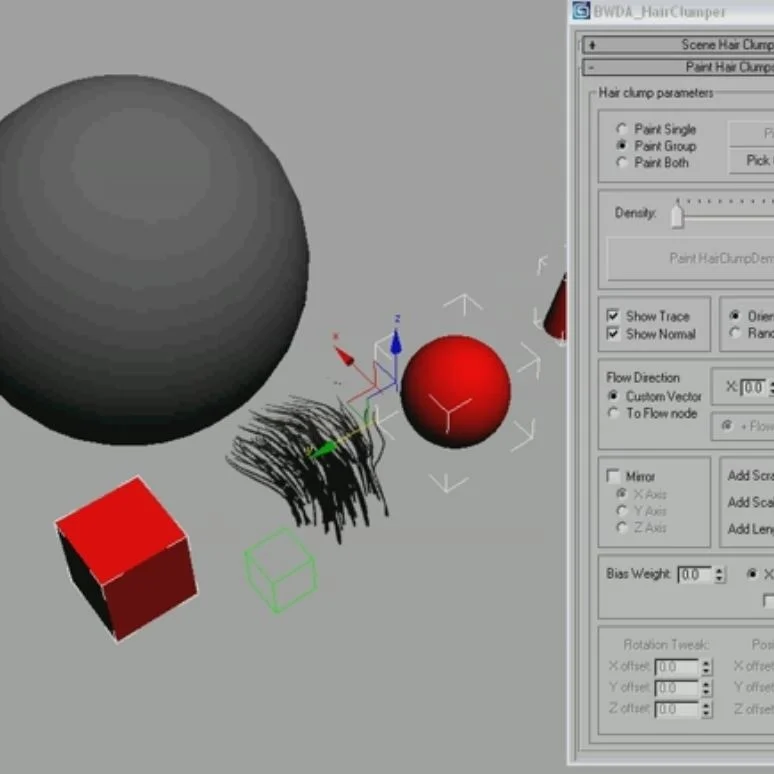Select the Paint Group radio button

click(621, 146)
